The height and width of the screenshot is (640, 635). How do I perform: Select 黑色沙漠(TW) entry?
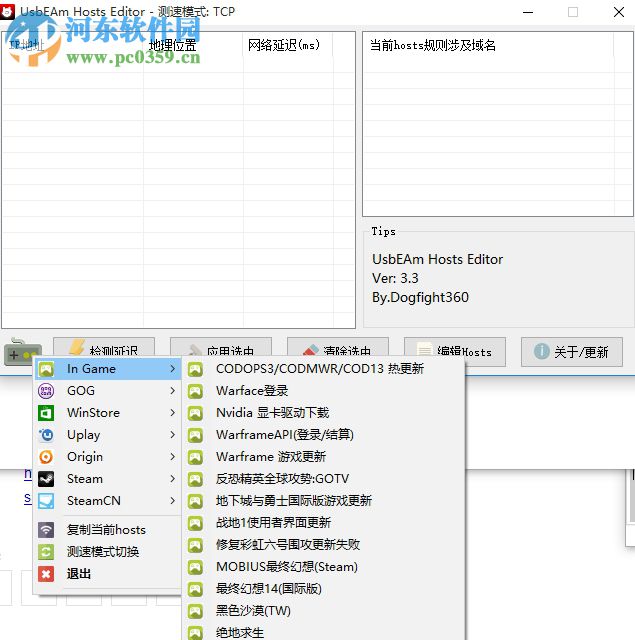(x=323, y=611)
